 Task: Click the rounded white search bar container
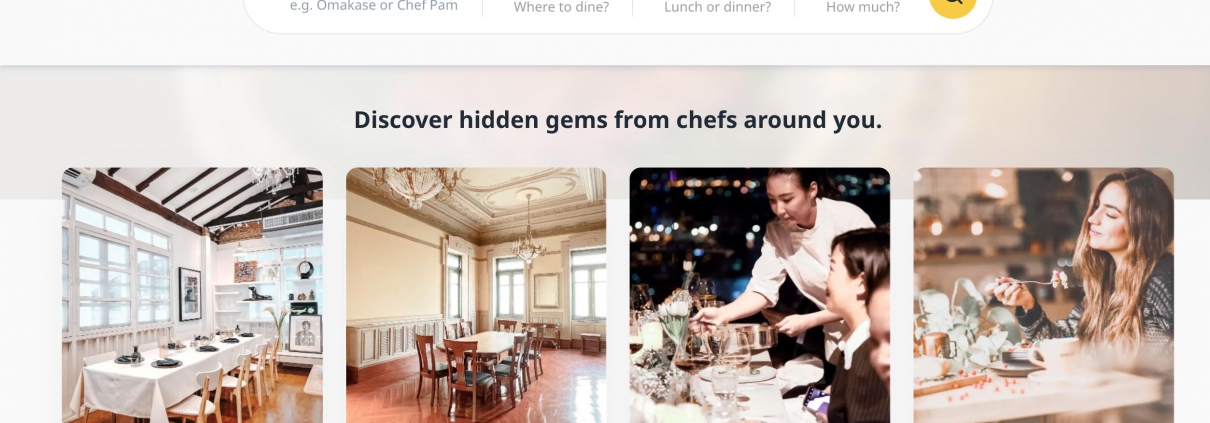coord(618,12)
